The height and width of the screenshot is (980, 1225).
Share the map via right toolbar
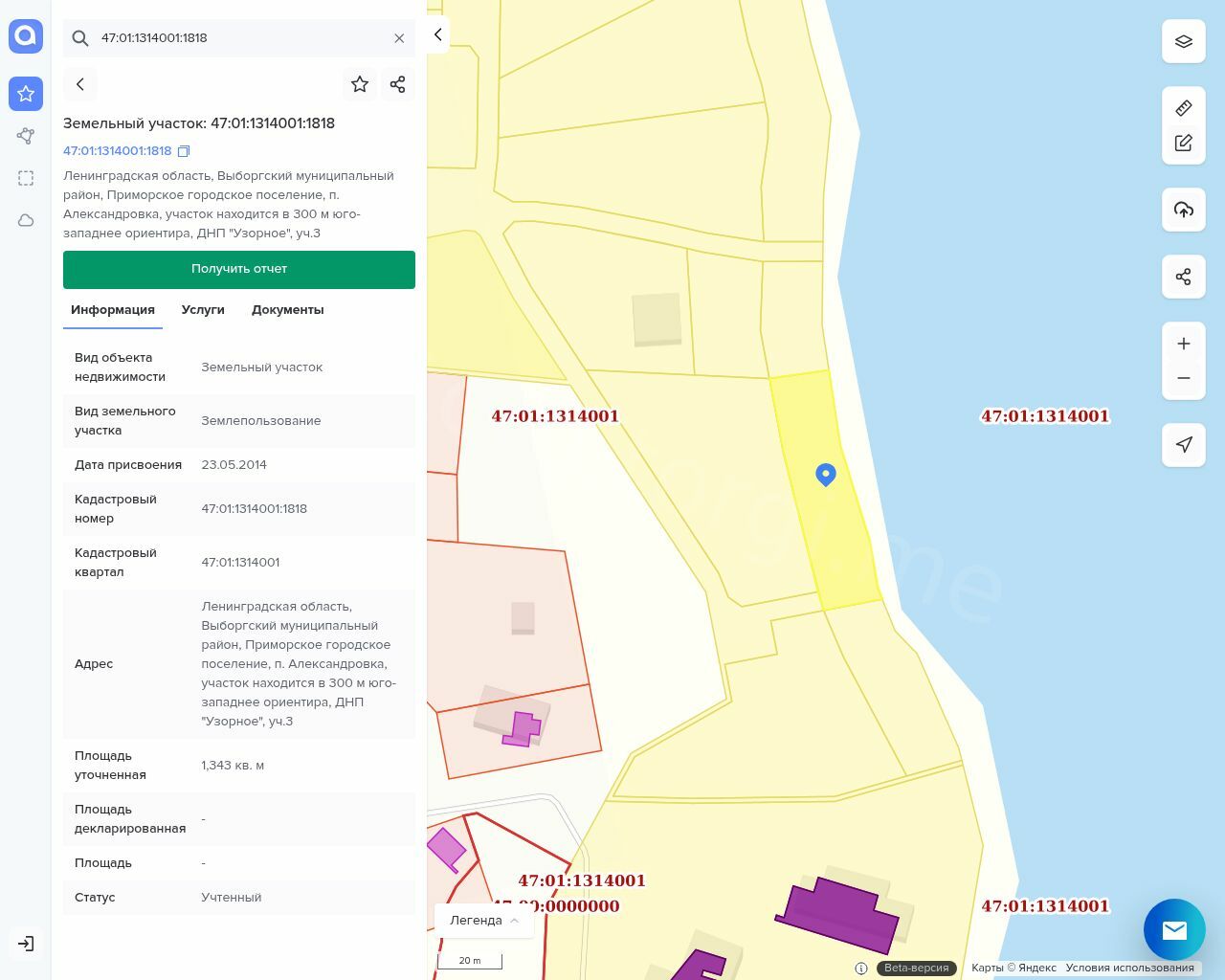[1183, 277]
